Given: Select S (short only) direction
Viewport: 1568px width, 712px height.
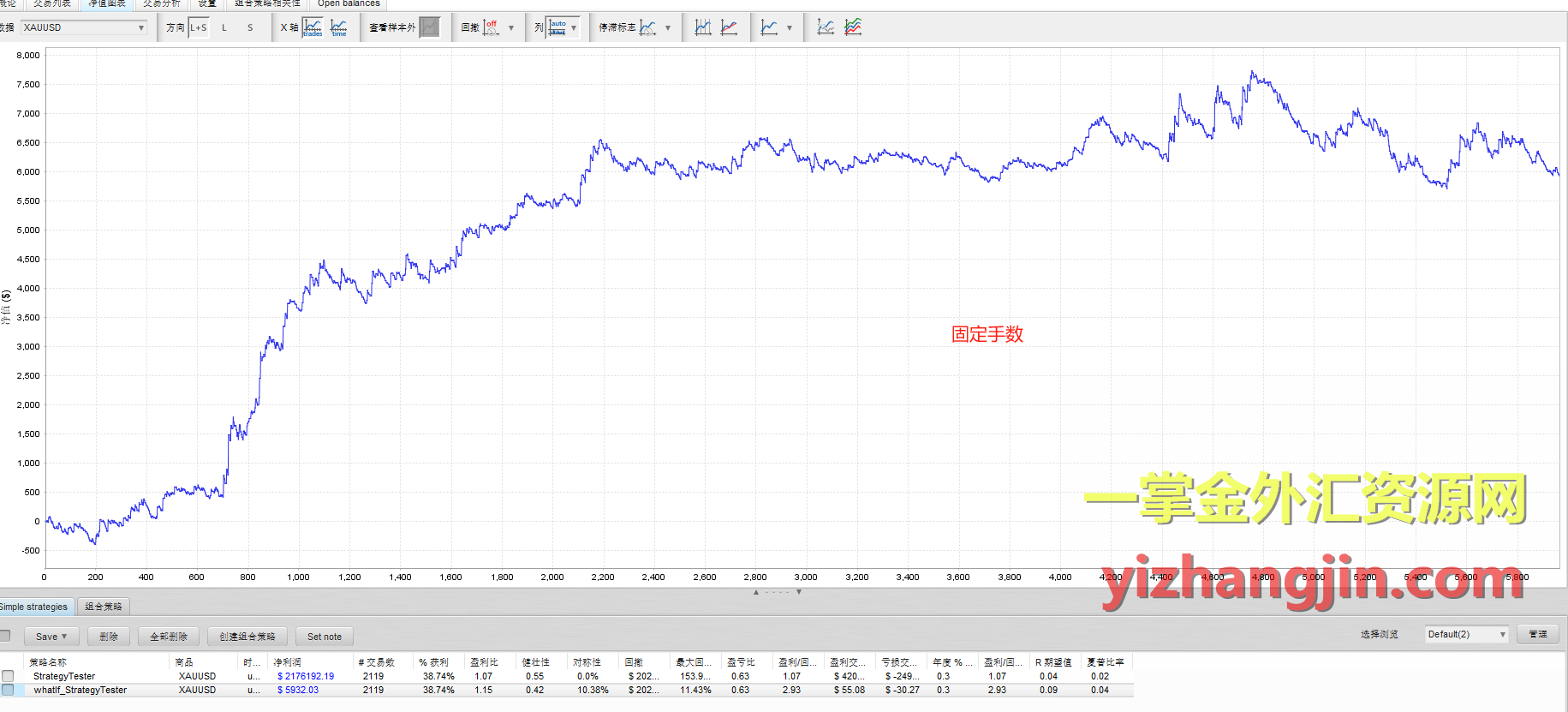Looking at the screenshot, I should point(250,27).
